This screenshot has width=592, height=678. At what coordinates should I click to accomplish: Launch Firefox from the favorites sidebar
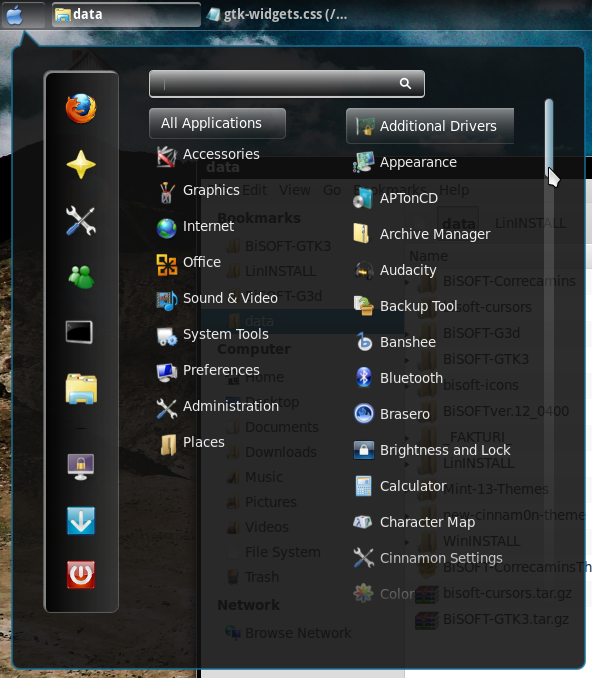tap(81, 109)
